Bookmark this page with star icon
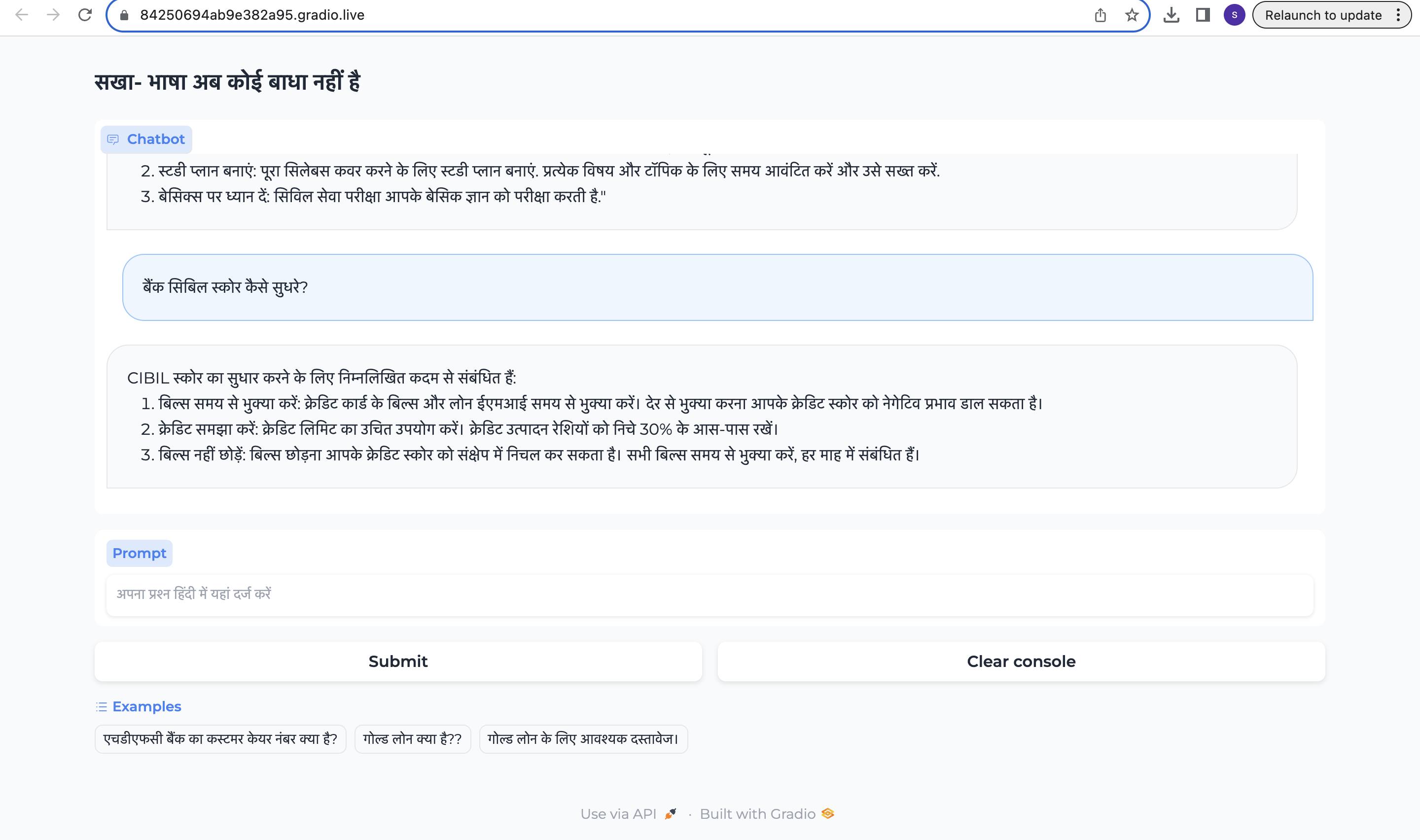 (x=1132, y=15)
